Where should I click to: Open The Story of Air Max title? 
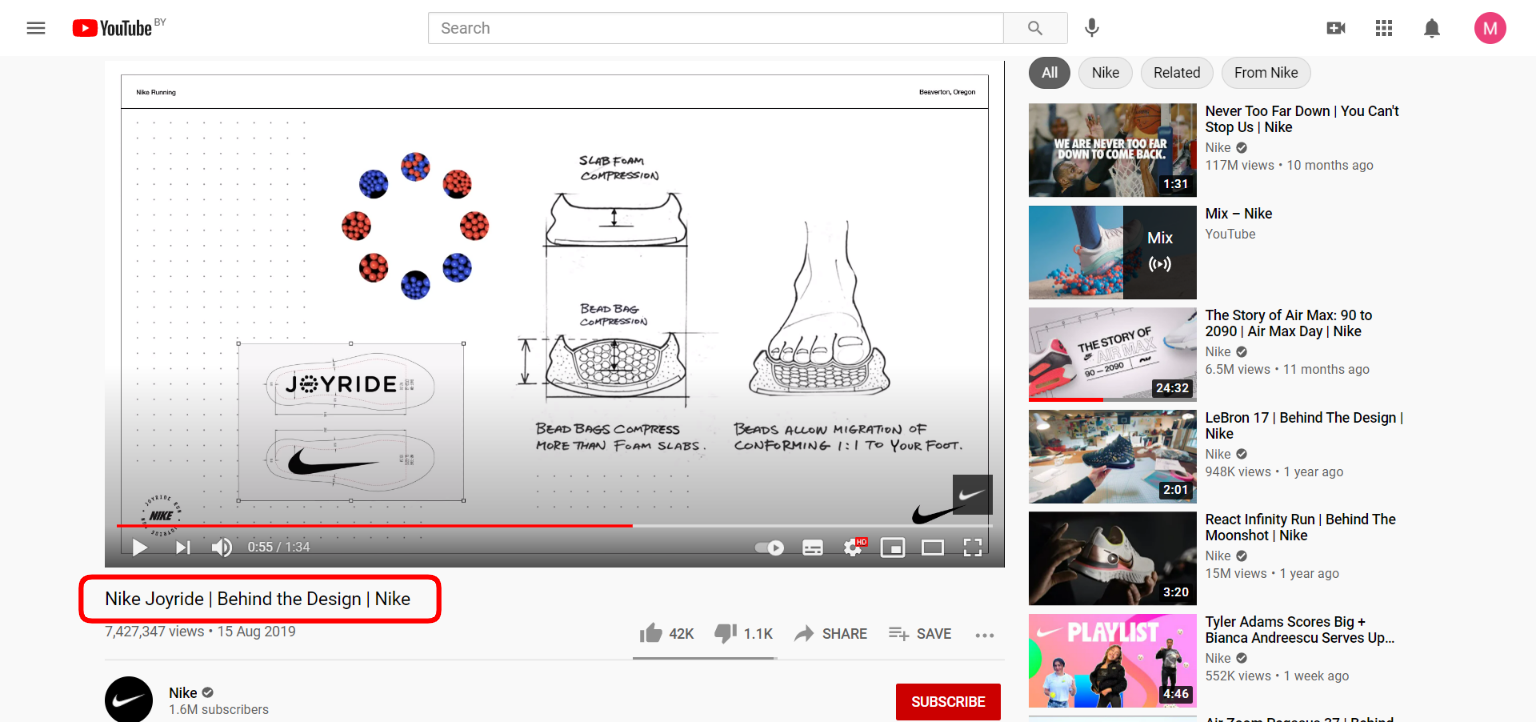1288,323
